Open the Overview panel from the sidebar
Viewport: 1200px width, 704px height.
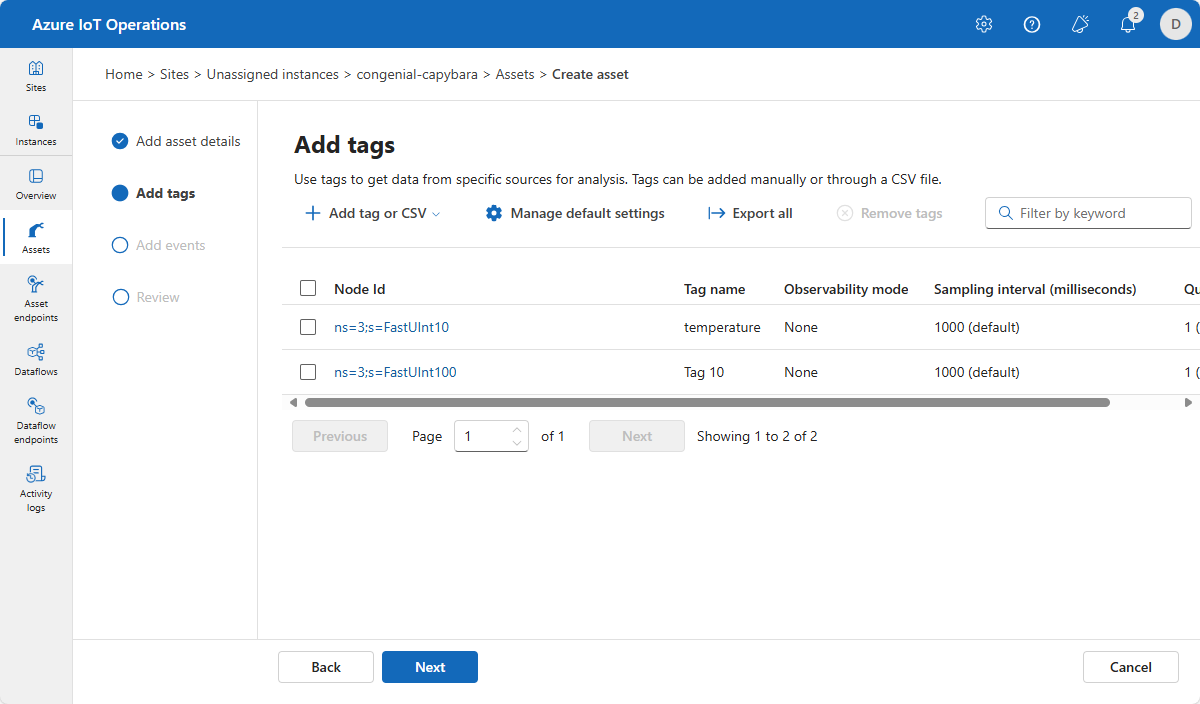[36, 183]
